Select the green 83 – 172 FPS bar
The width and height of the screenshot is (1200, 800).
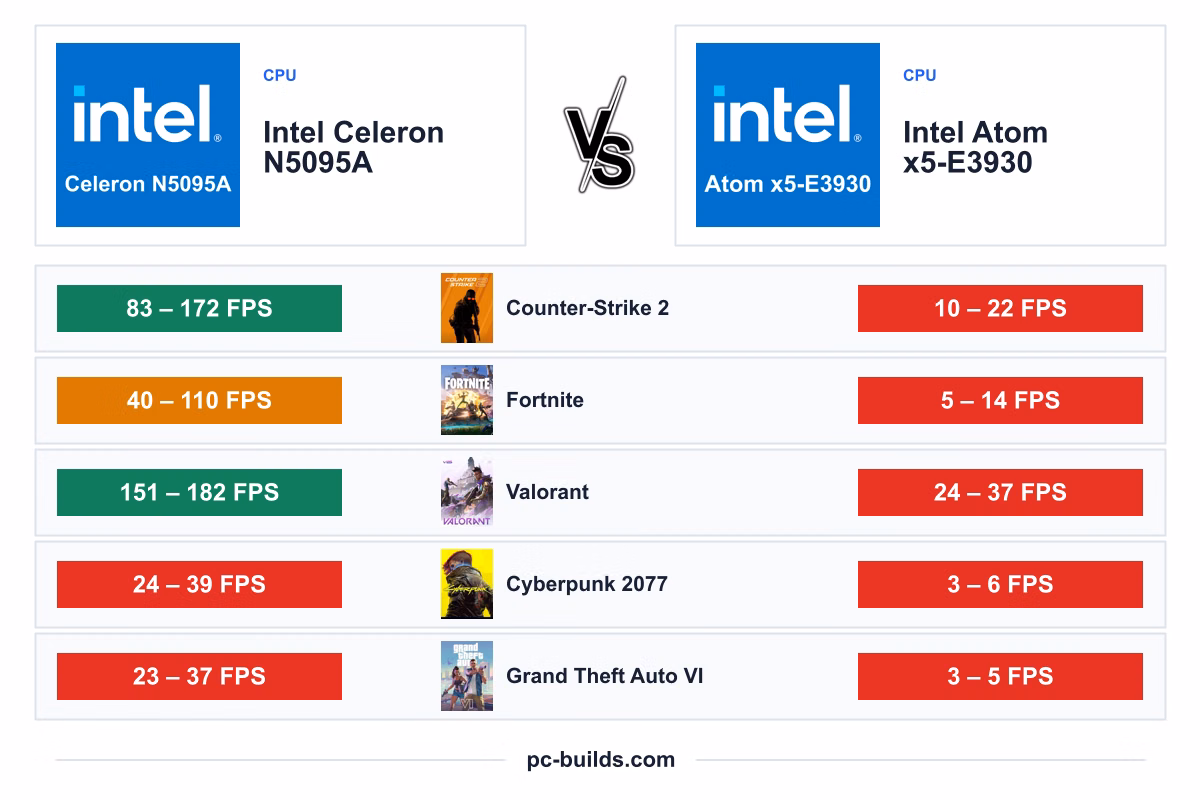(x=199, y=308)
